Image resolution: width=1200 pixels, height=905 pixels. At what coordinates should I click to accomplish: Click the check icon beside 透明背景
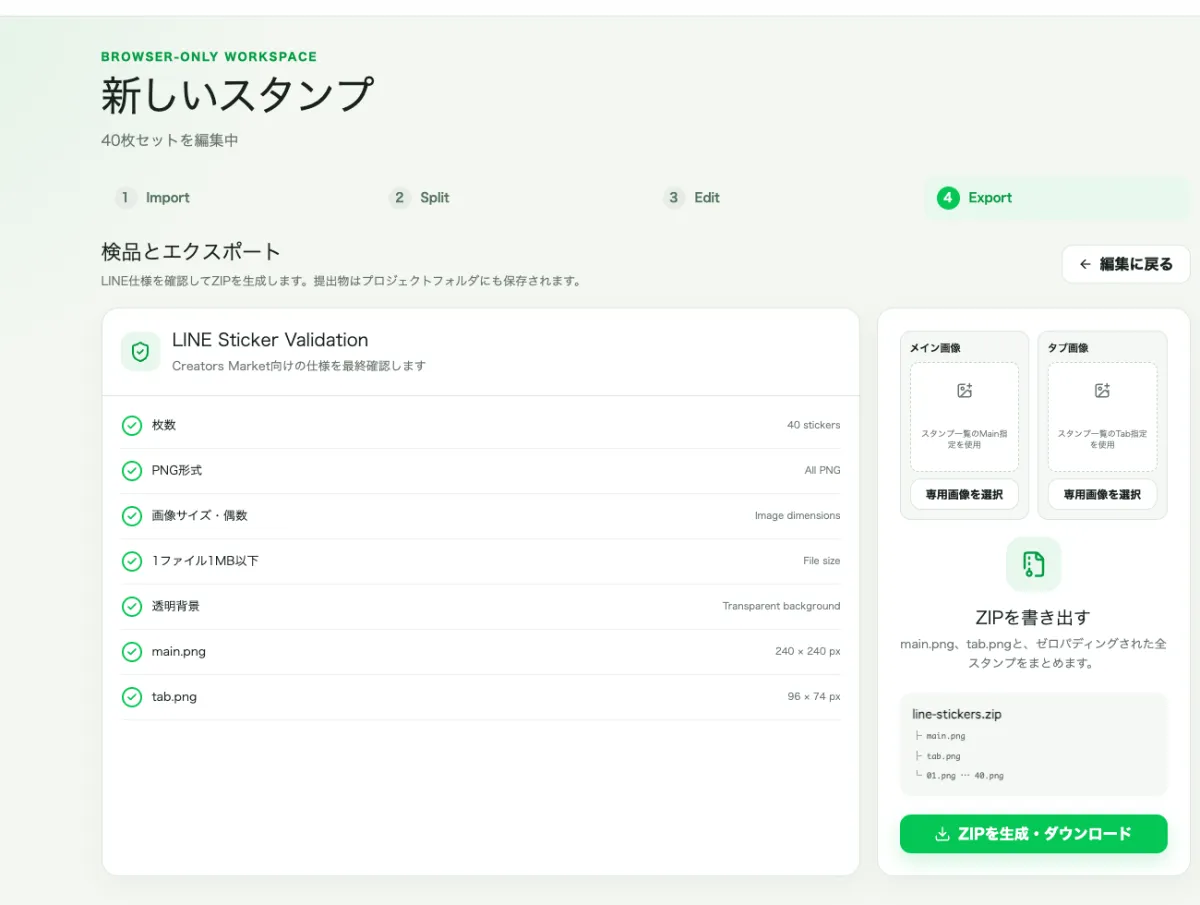(x=132, y=607)
